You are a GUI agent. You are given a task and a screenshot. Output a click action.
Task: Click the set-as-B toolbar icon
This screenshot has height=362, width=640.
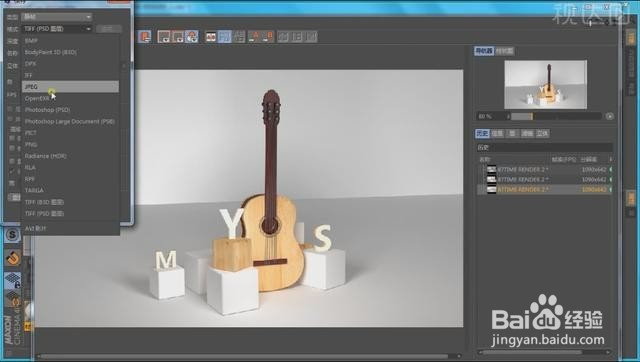[x=267, y=37]
